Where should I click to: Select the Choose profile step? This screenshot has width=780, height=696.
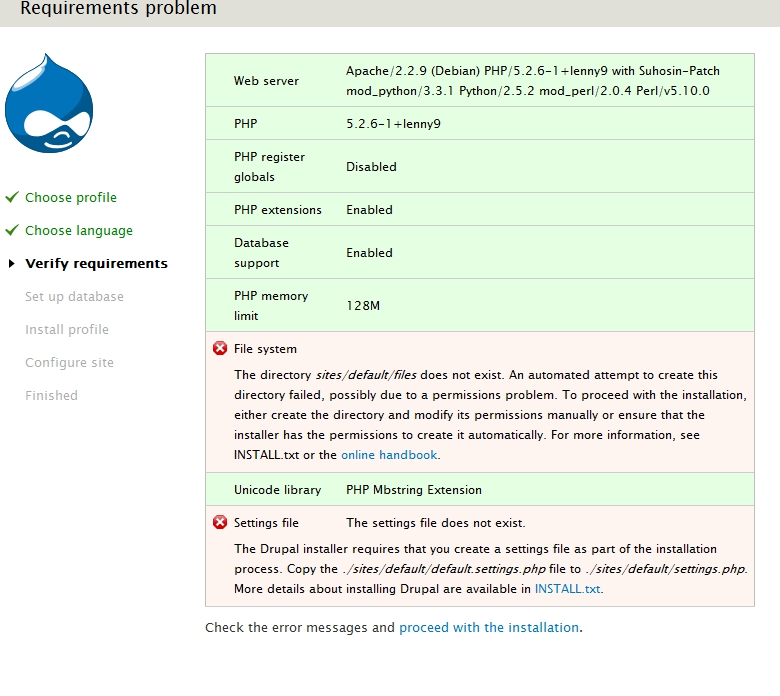71,198
